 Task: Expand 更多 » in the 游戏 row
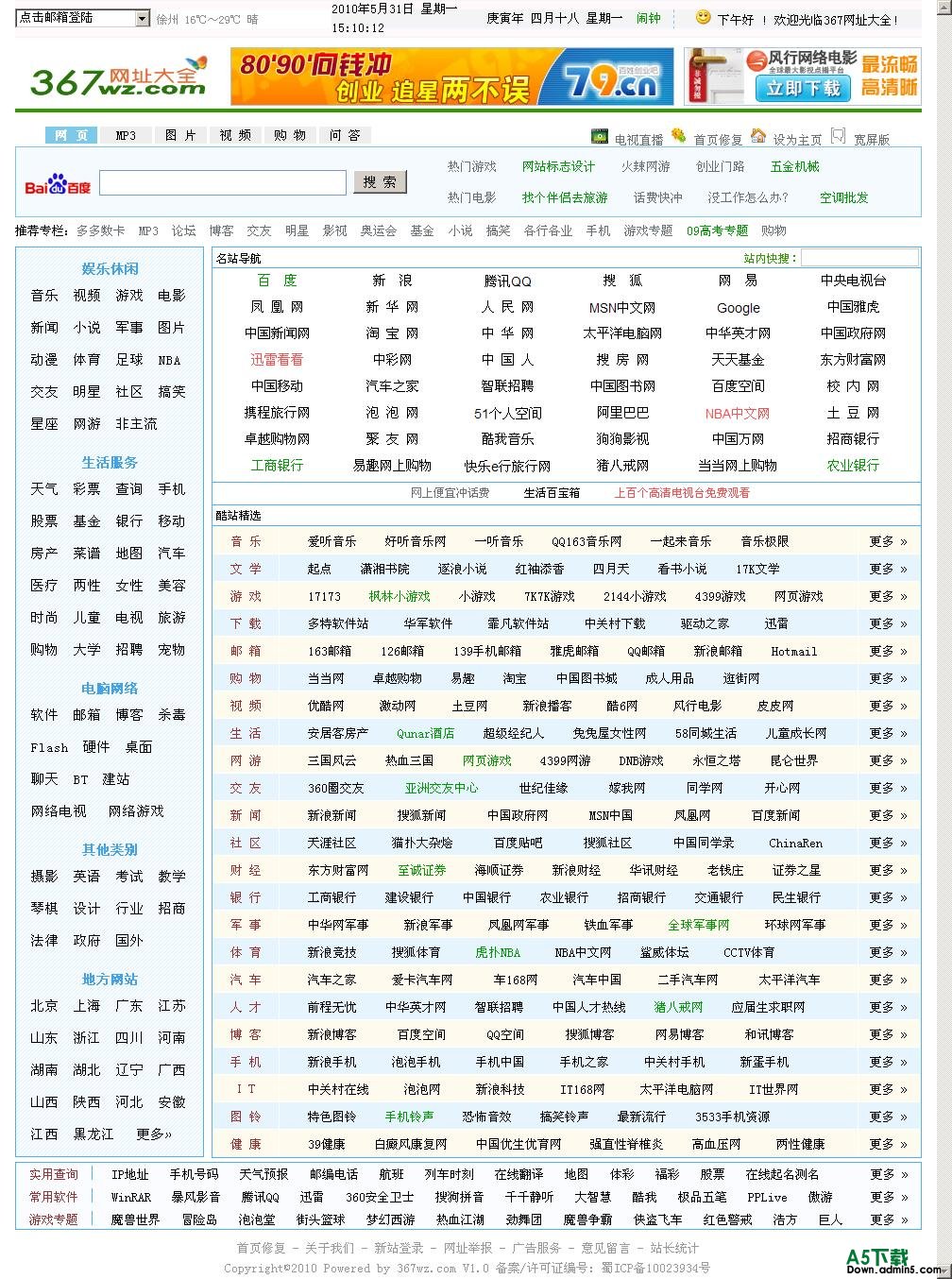coord(889,597)
